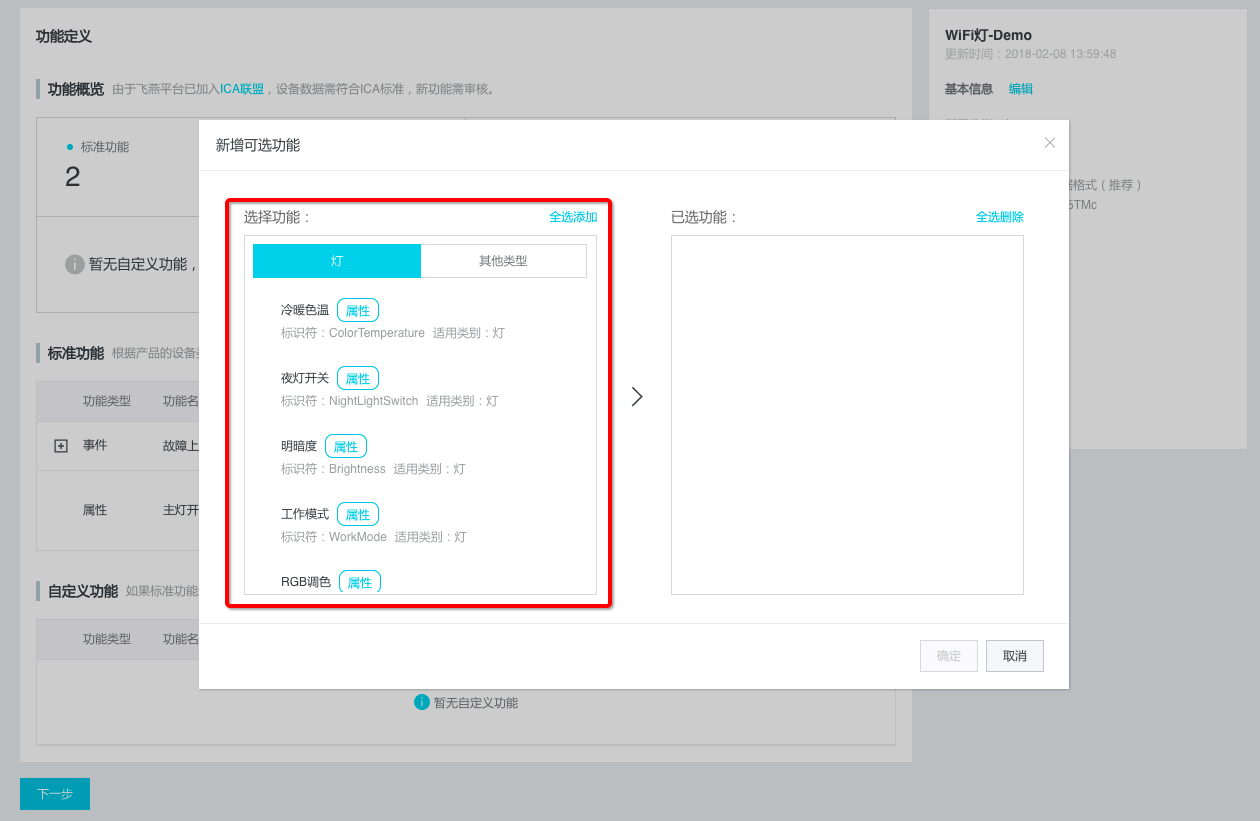Image resolution: width=1260 pixels, height=821 pixels.
Task: Click 全选添加 link
Action: 573,217
